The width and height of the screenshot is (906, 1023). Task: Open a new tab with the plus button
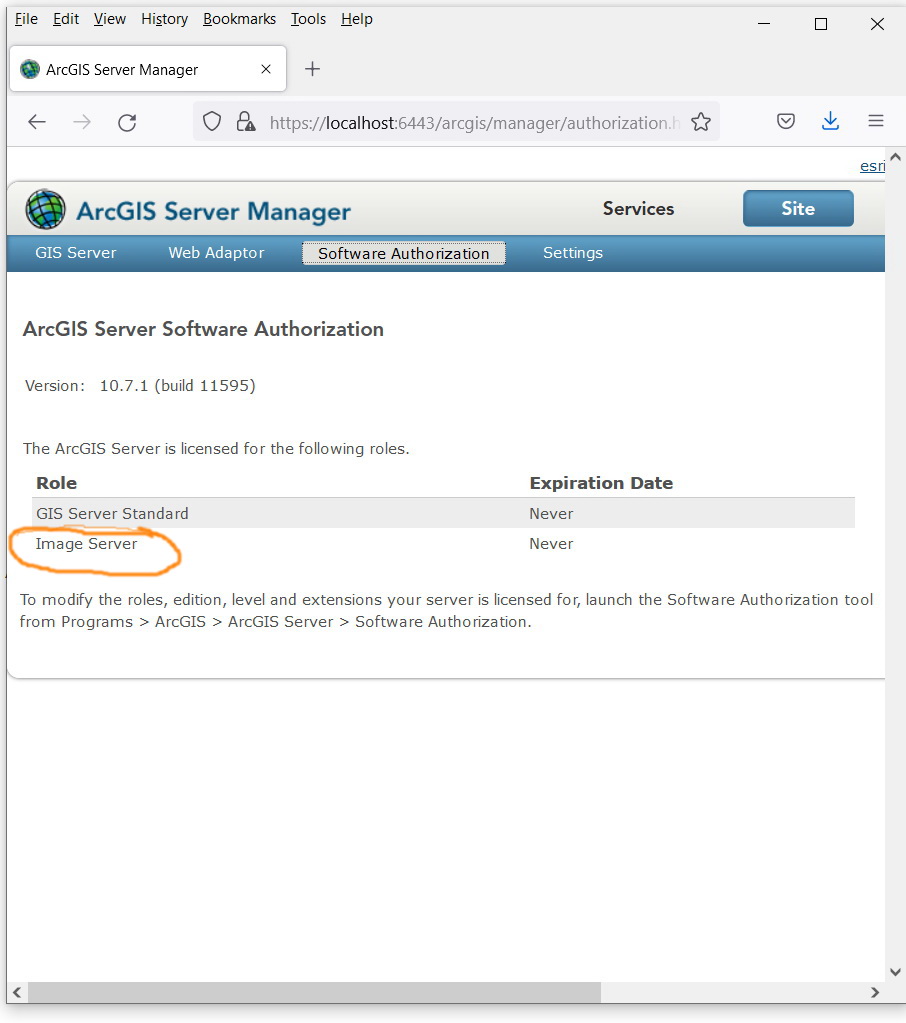pos(312,68)
